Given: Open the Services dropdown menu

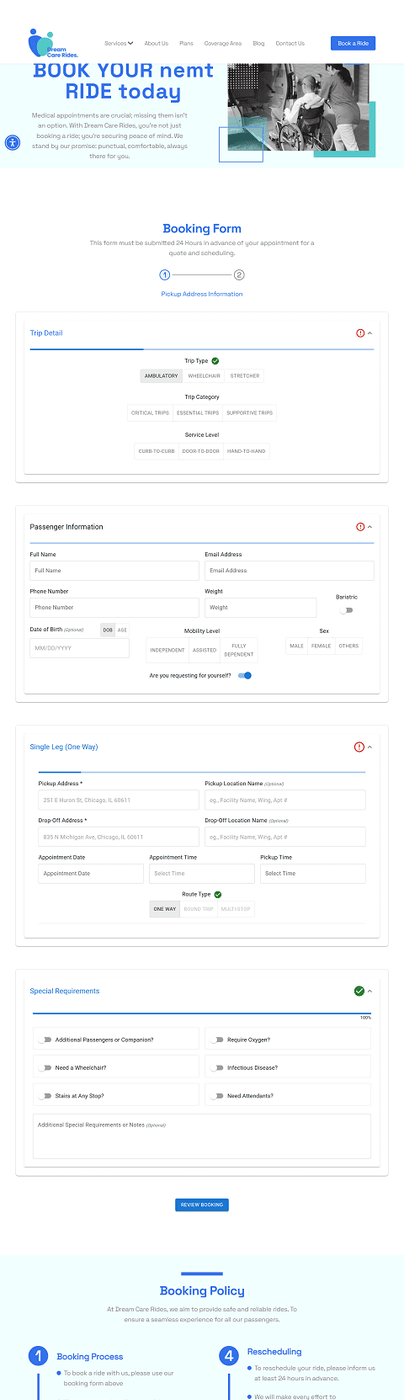Looking at the screenshot, I should [x=119, y=43].
